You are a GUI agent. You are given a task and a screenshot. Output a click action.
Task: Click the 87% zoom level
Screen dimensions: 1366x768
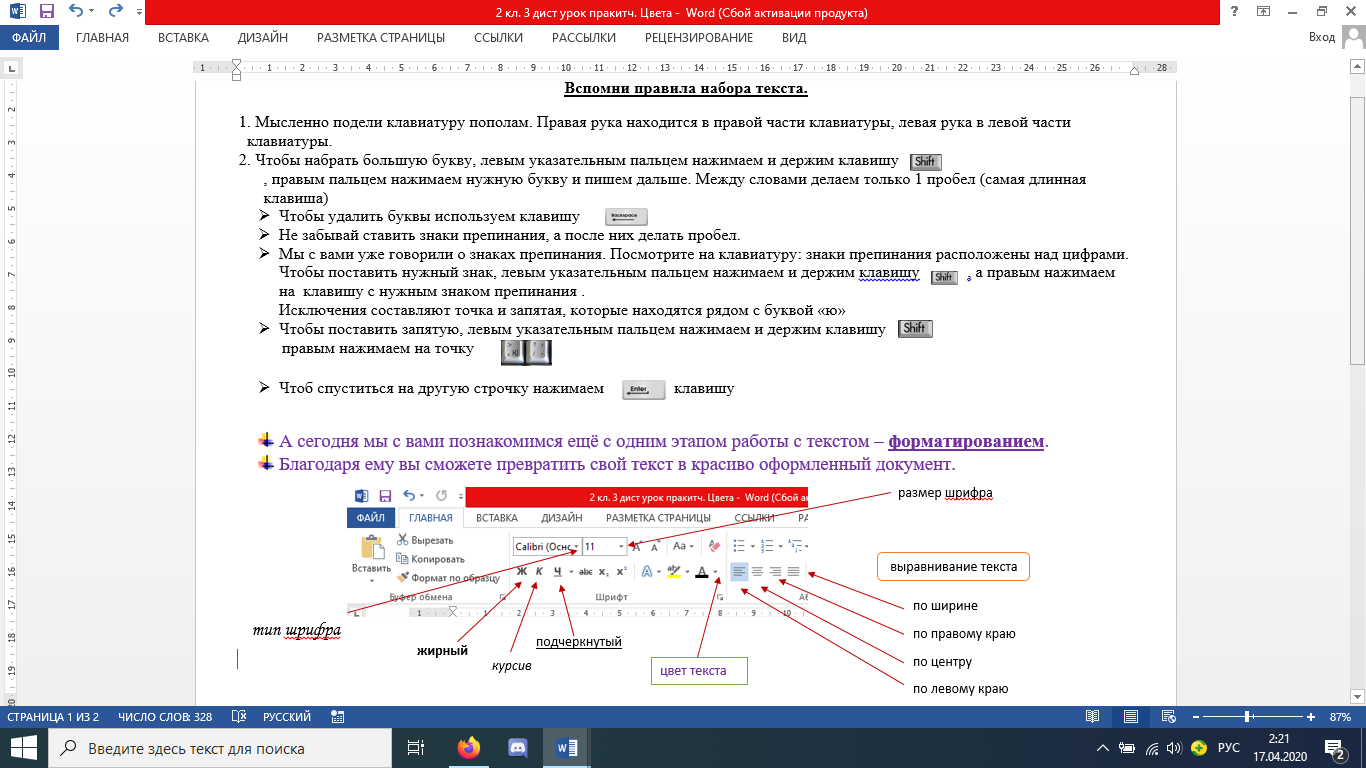point(1341,717)
